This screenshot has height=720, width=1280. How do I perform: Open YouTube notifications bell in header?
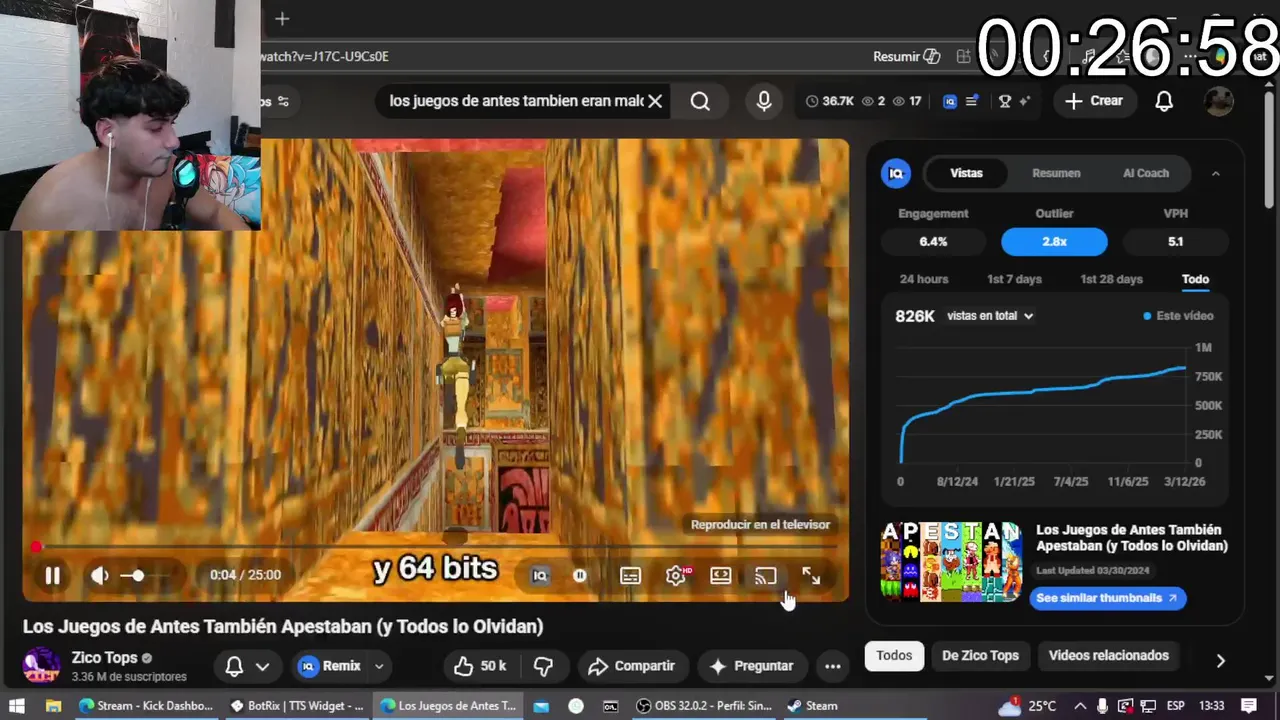(1164, 101)
